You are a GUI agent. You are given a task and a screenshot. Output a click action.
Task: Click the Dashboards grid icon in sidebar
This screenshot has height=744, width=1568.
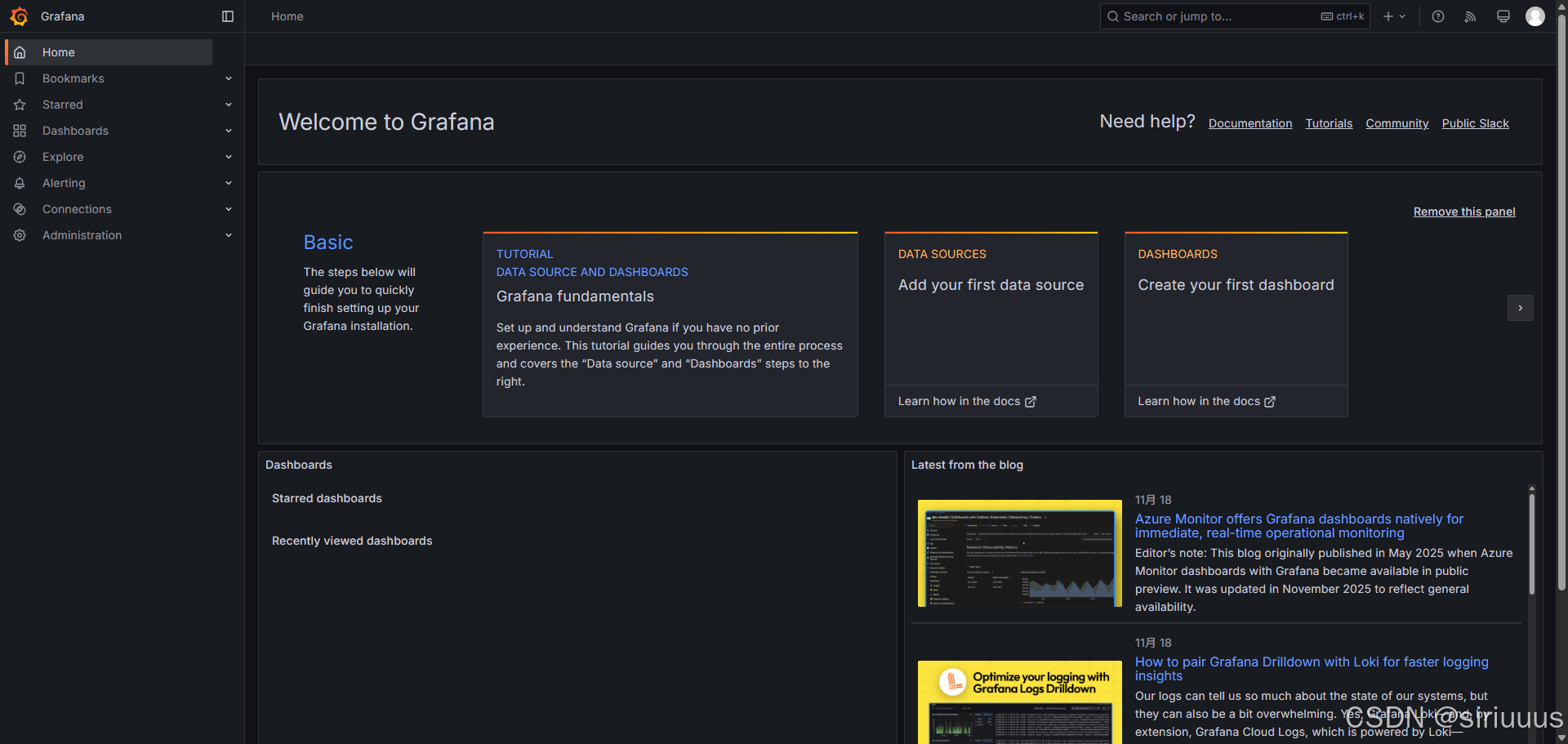point(20,131)
